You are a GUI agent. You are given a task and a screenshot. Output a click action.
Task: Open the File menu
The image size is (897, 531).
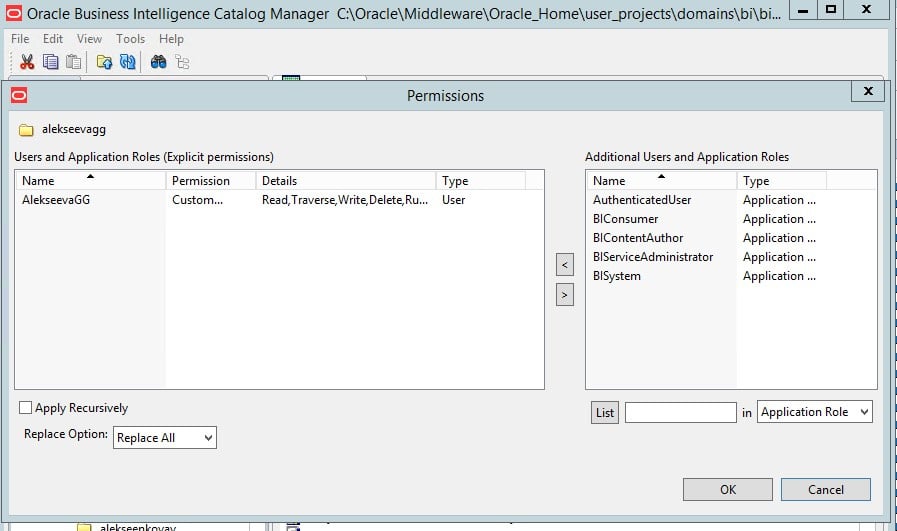tap(20, 39)
